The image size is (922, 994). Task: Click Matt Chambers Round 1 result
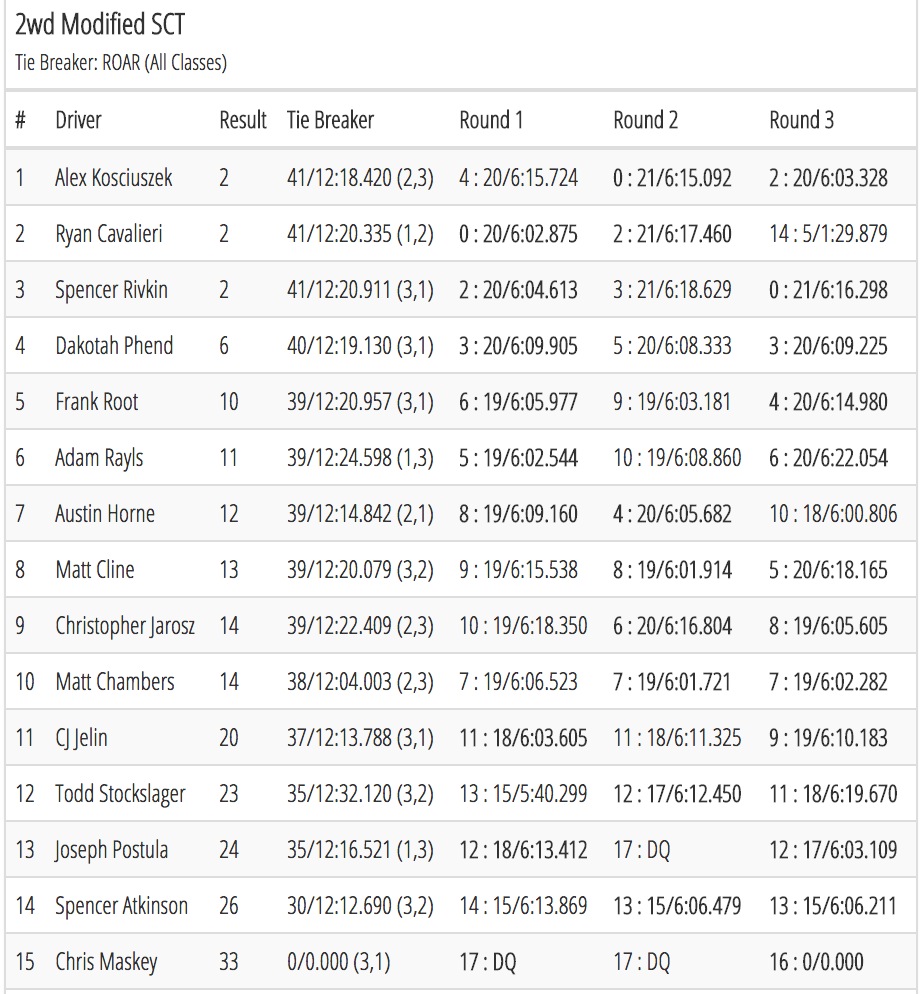pyautogui.click(x=518, y=681)
